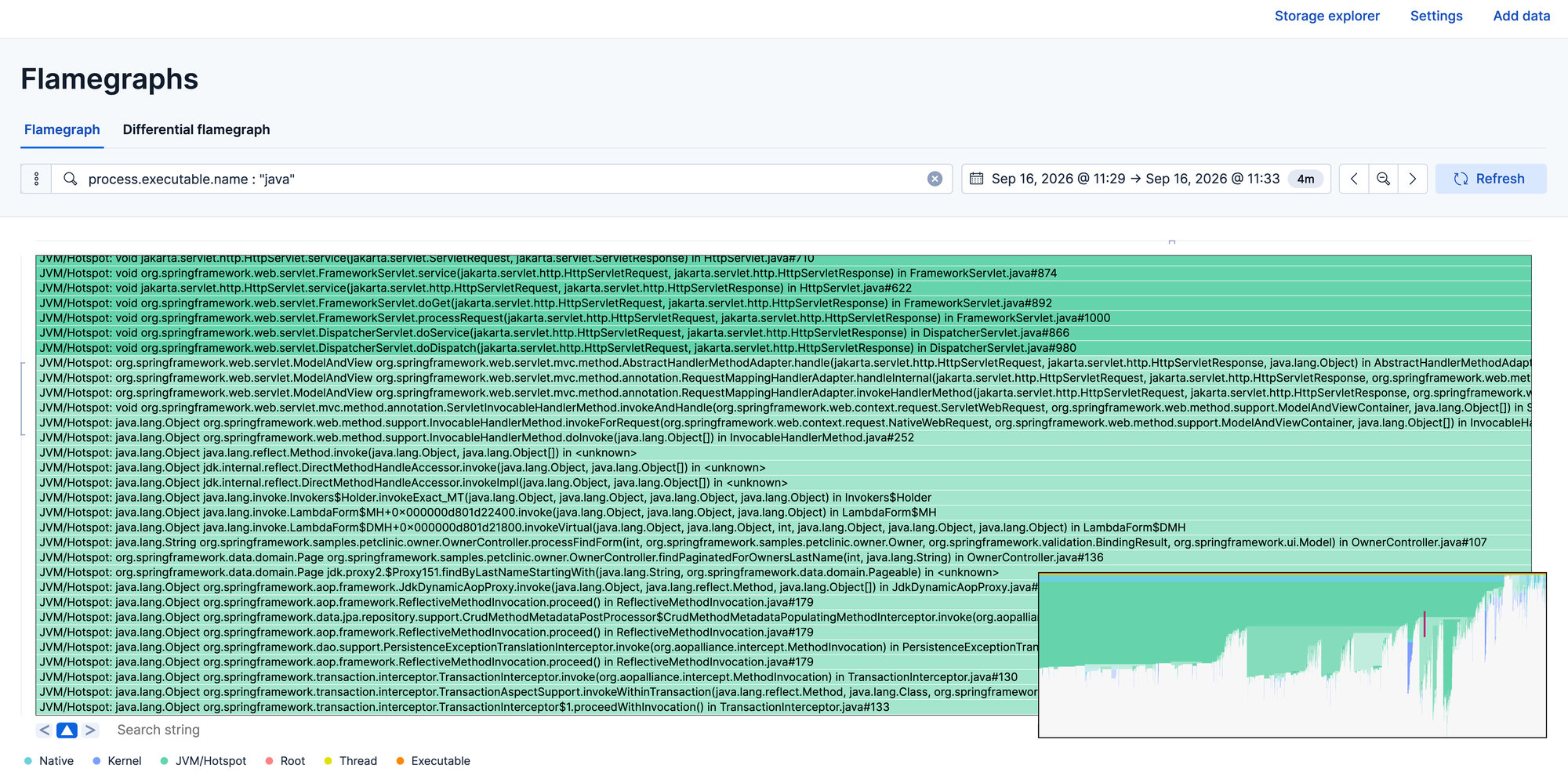
Task: Select the java.lang.reflect.Method.invoke frame
Action: 783,452
